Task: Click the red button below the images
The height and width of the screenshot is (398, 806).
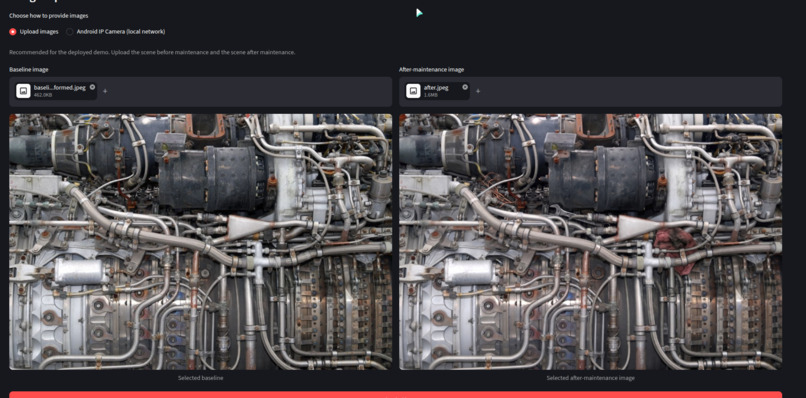Action: (x=396, y=394)
